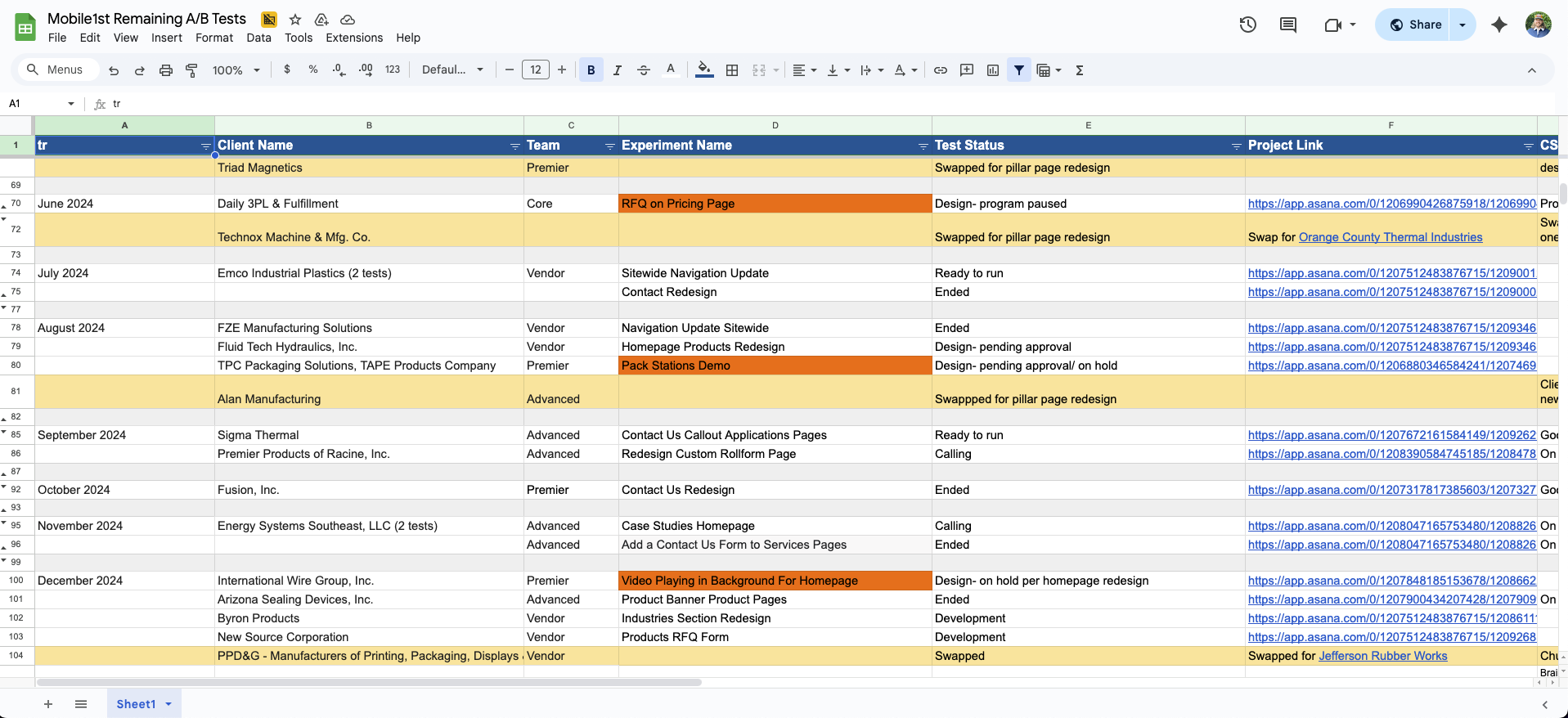The image size is (1568, 718).
Task: Open text wrapping dropdown
Action: click(872, 70)
